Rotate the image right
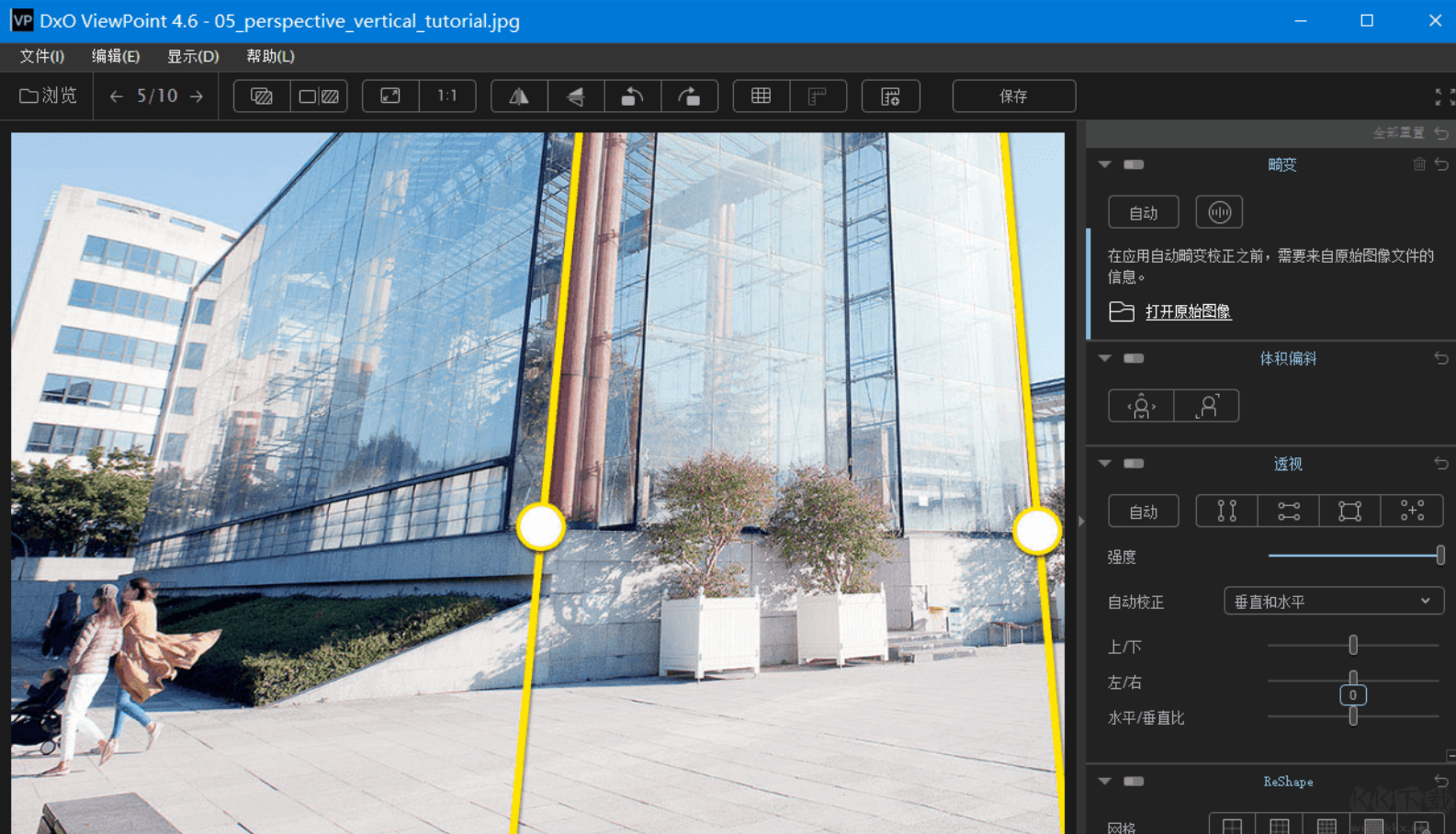 point(689,96)
